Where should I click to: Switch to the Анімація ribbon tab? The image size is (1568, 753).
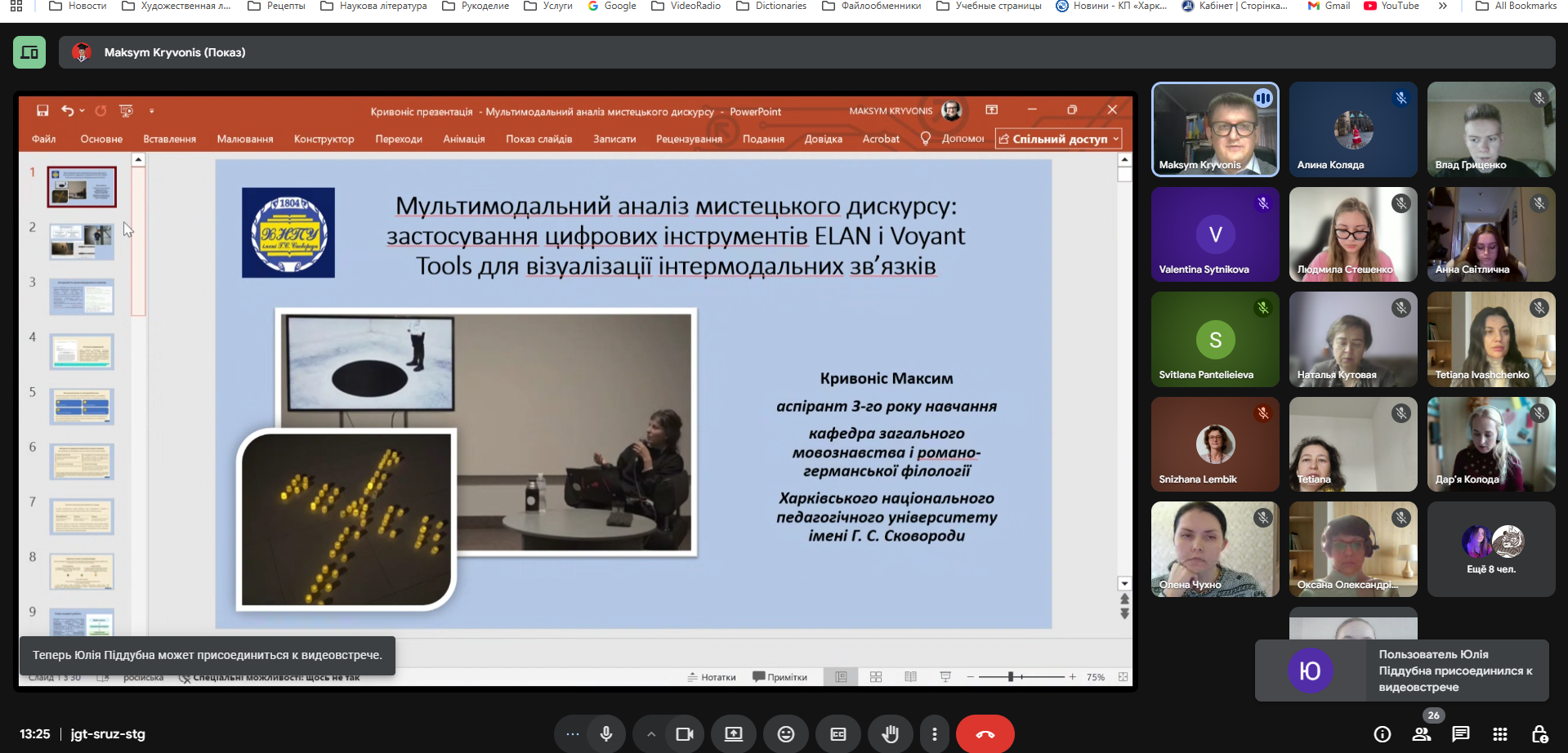pos(463,139)
